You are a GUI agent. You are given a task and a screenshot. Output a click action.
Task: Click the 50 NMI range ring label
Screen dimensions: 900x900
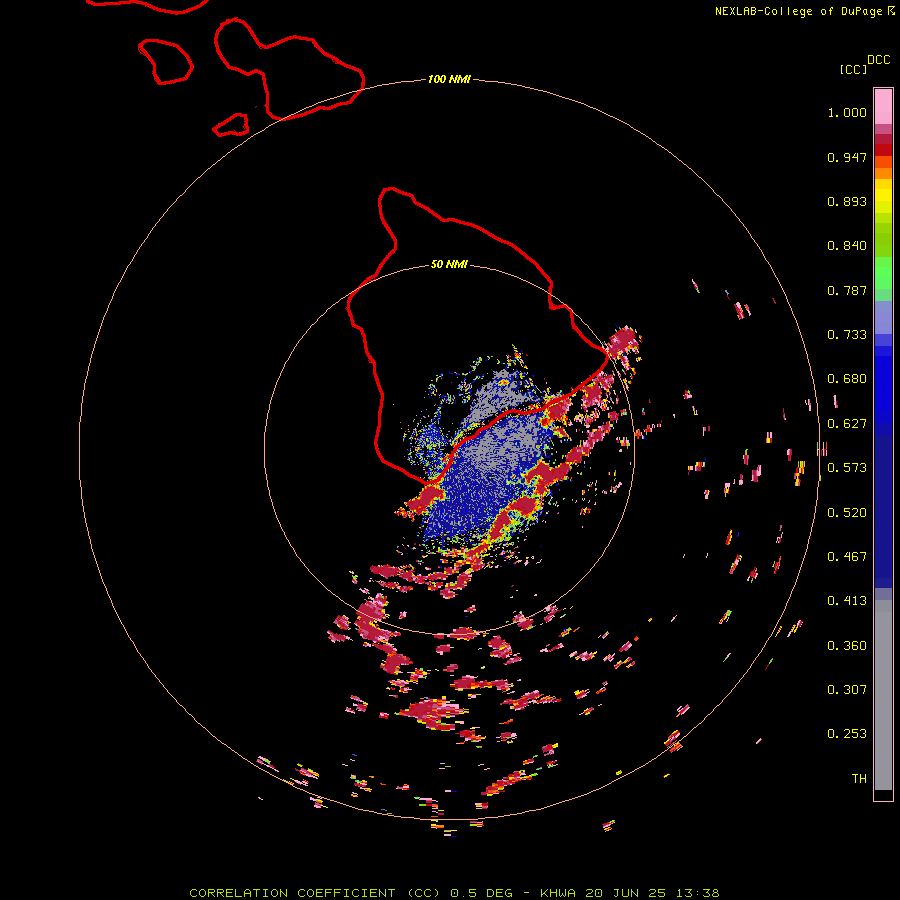449,264
